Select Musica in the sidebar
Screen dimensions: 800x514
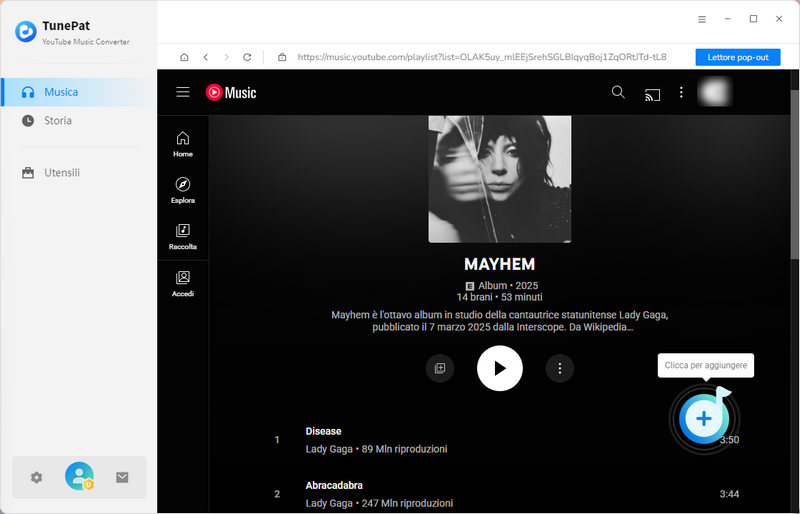[x=79, y=92]
